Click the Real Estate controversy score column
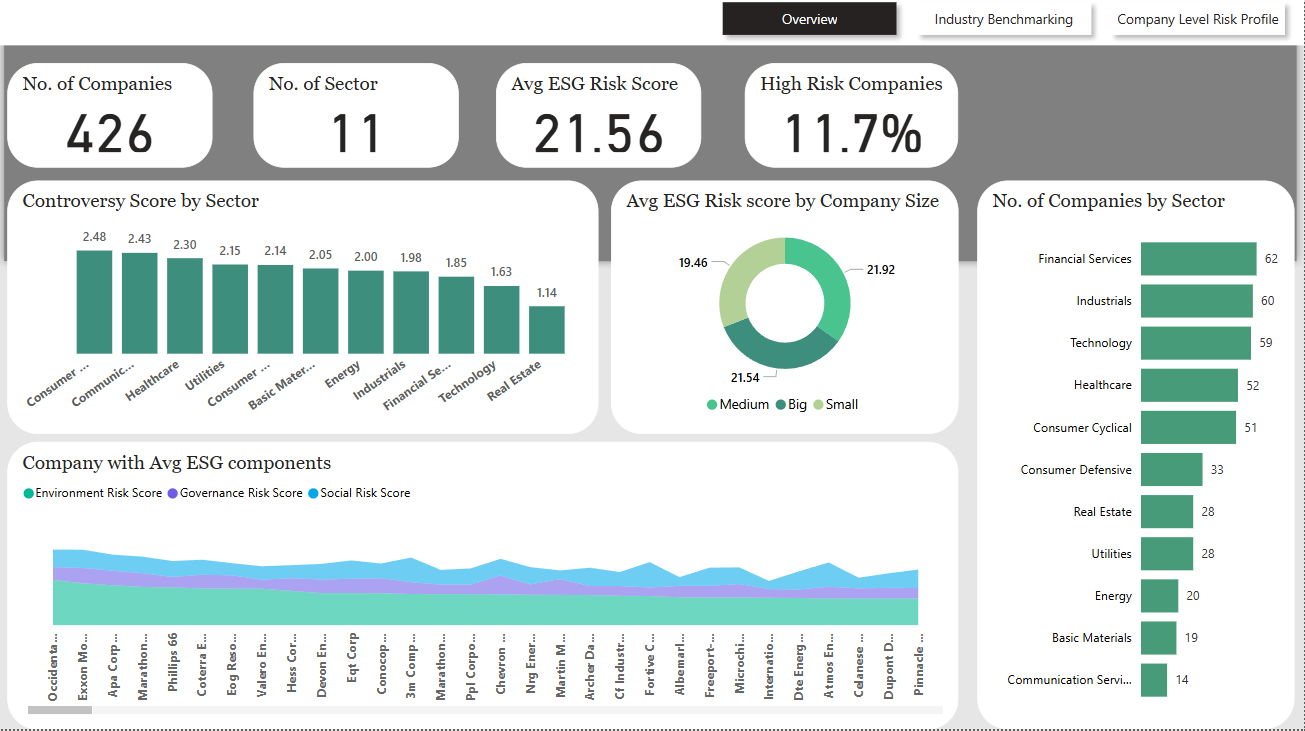 [547, 330]
